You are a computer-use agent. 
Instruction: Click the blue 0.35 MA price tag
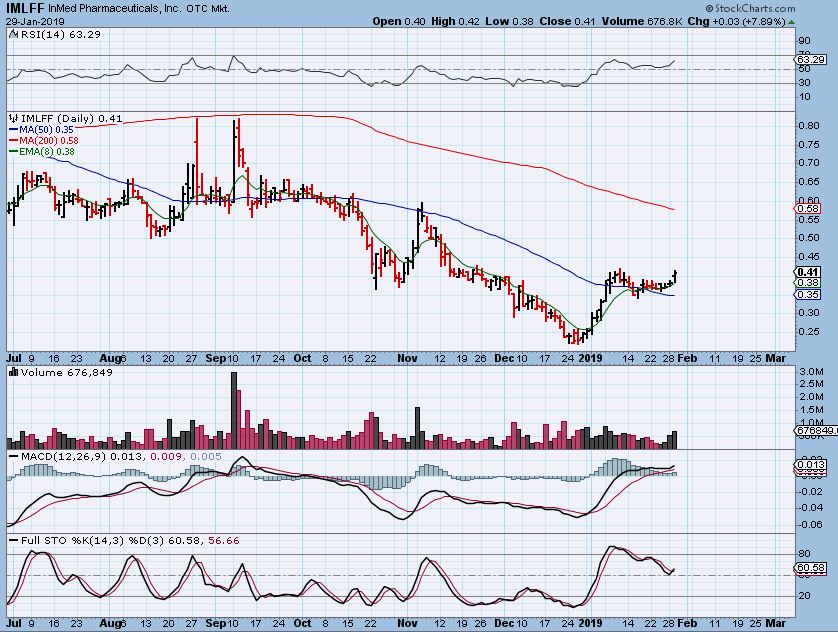click(x=808, y=295)
